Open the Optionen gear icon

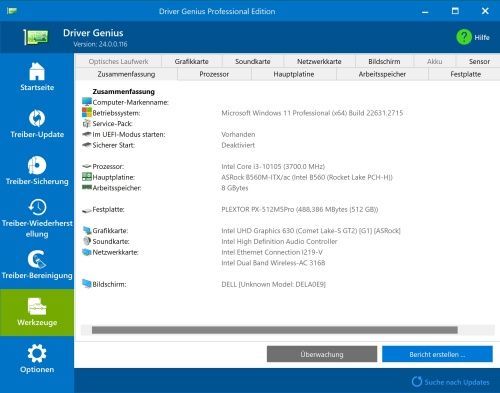[37, 353]
